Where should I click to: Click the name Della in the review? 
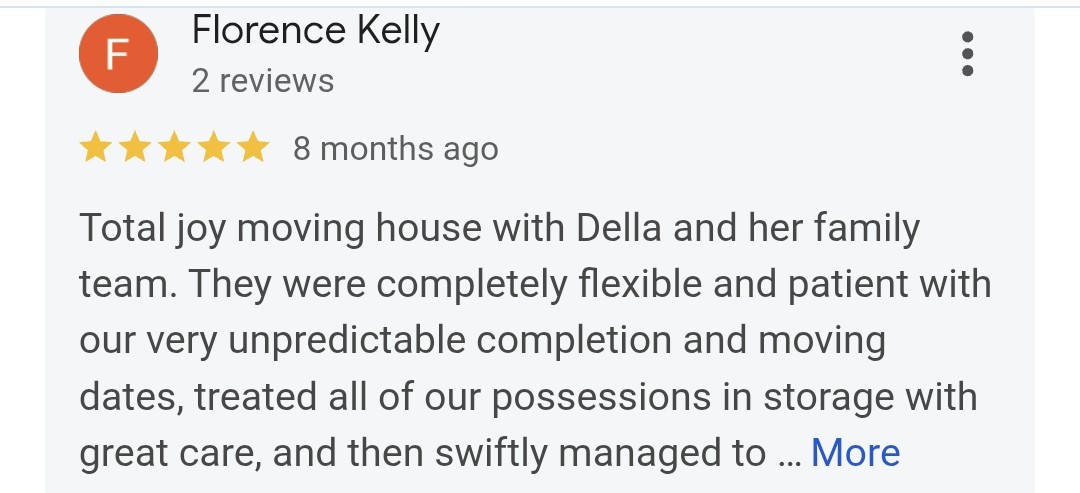pos(620,229)
